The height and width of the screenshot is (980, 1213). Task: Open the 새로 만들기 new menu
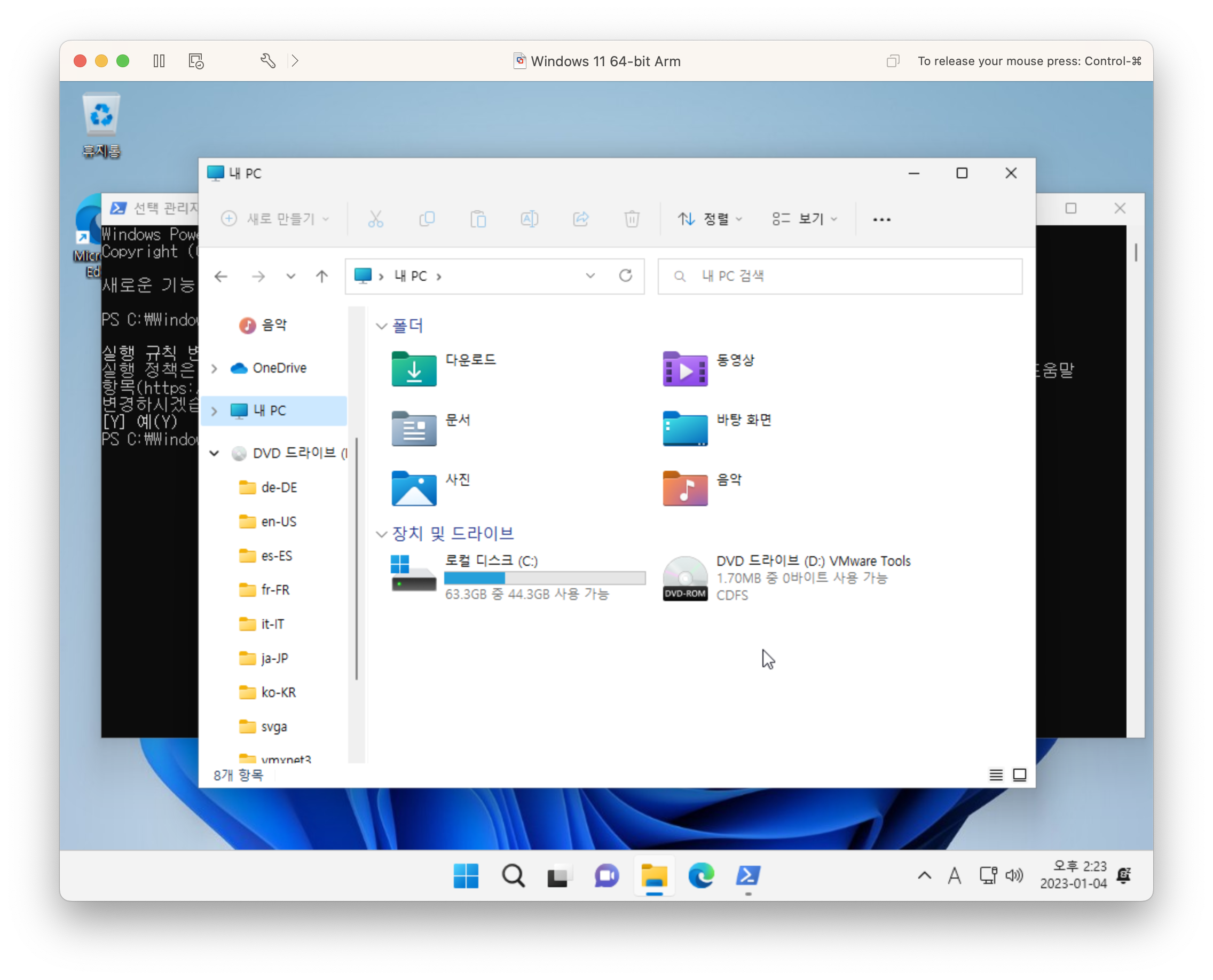275,219
